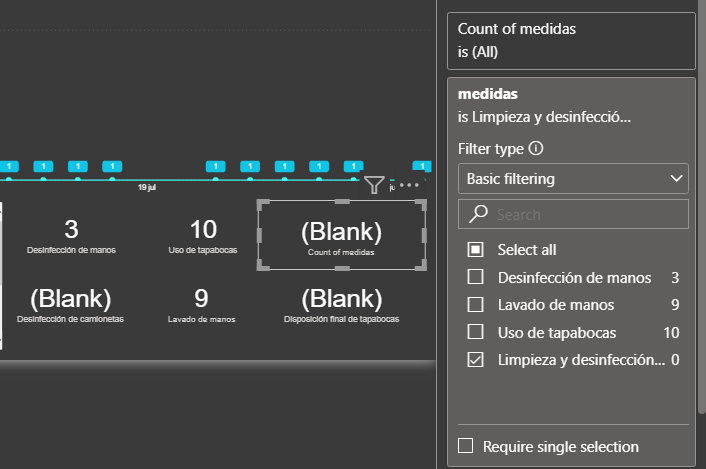The width and height of the screenshot is (706, 469).
Task: Uncheck Limpieza y desinfección filter option
Action: click(475, 360)
